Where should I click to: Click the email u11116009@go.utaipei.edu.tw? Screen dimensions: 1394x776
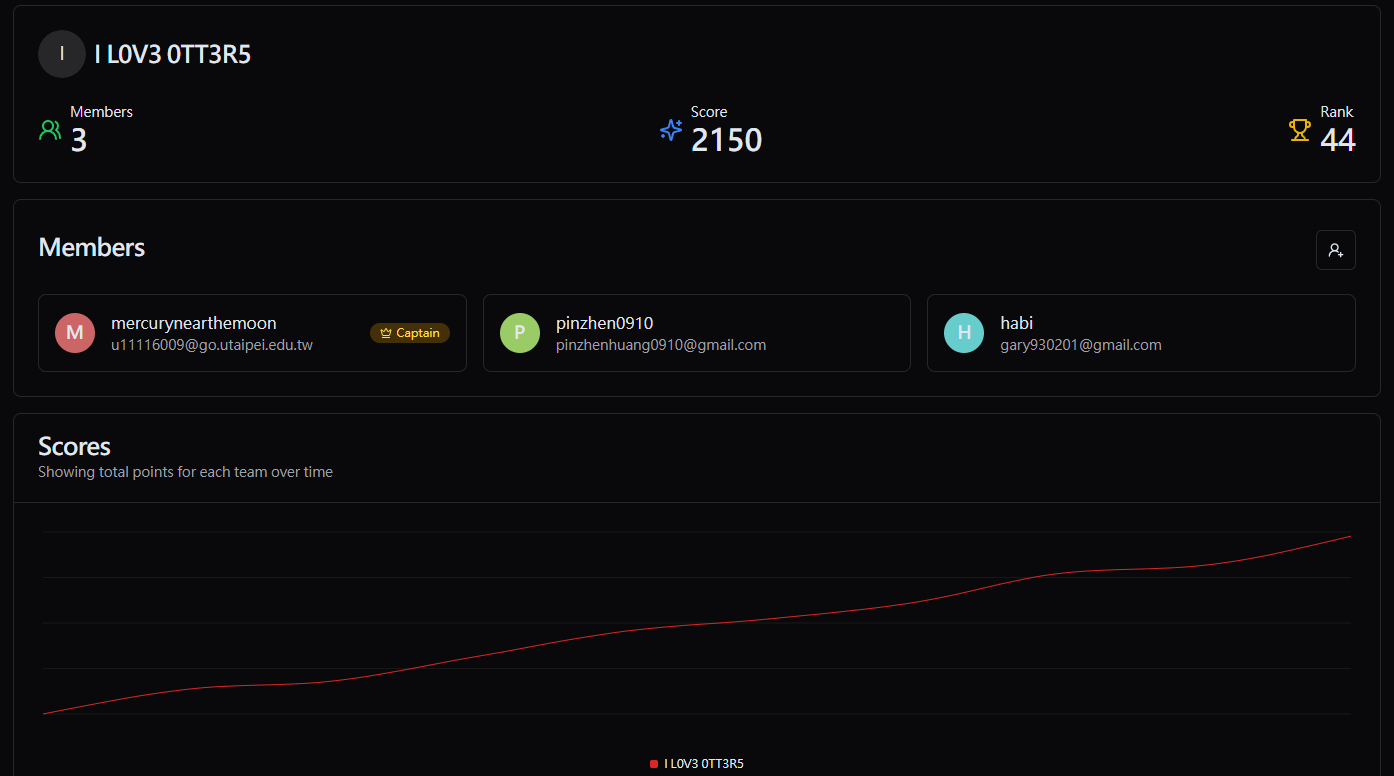212,345
